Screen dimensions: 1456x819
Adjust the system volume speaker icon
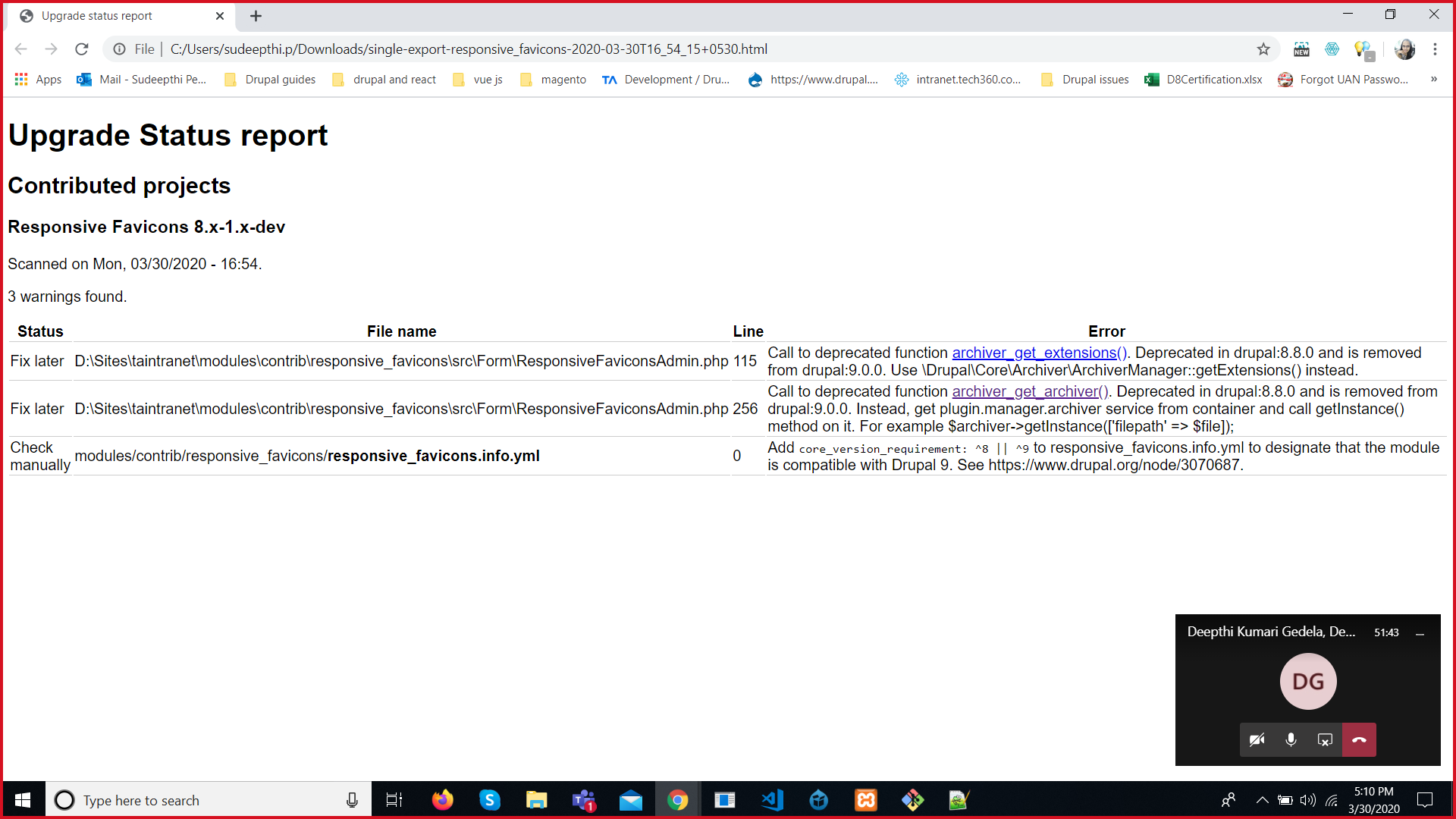[1307, 800]
